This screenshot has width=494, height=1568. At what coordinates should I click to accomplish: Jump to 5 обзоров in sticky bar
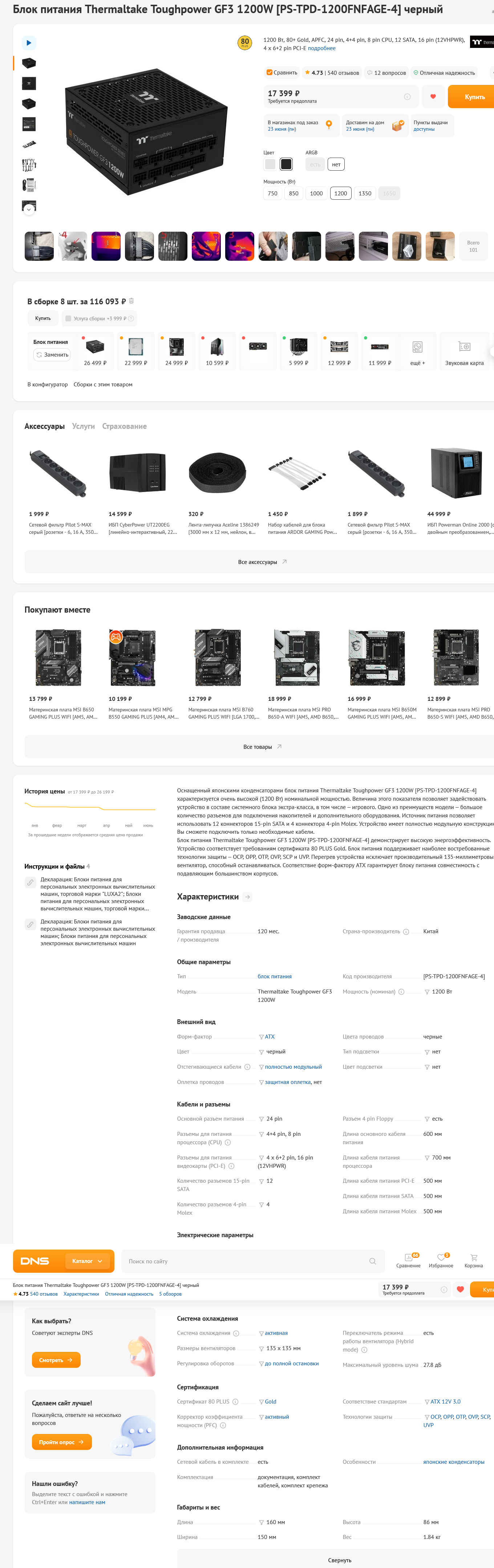tap(171, 1294)
